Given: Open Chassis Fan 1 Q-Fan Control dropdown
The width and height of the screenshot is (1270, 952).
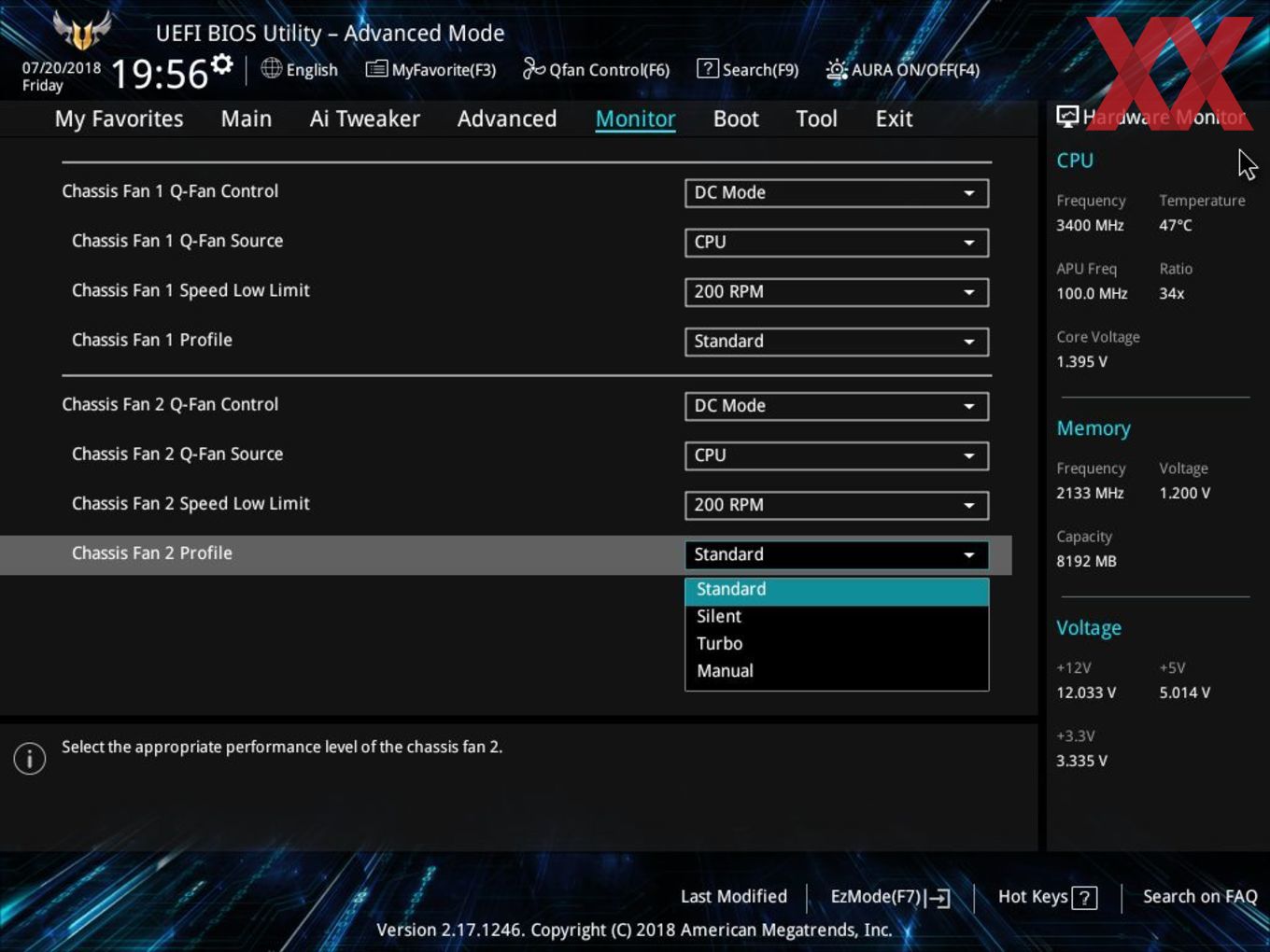Looking at the screenshot, I should [x=837, y=193].
